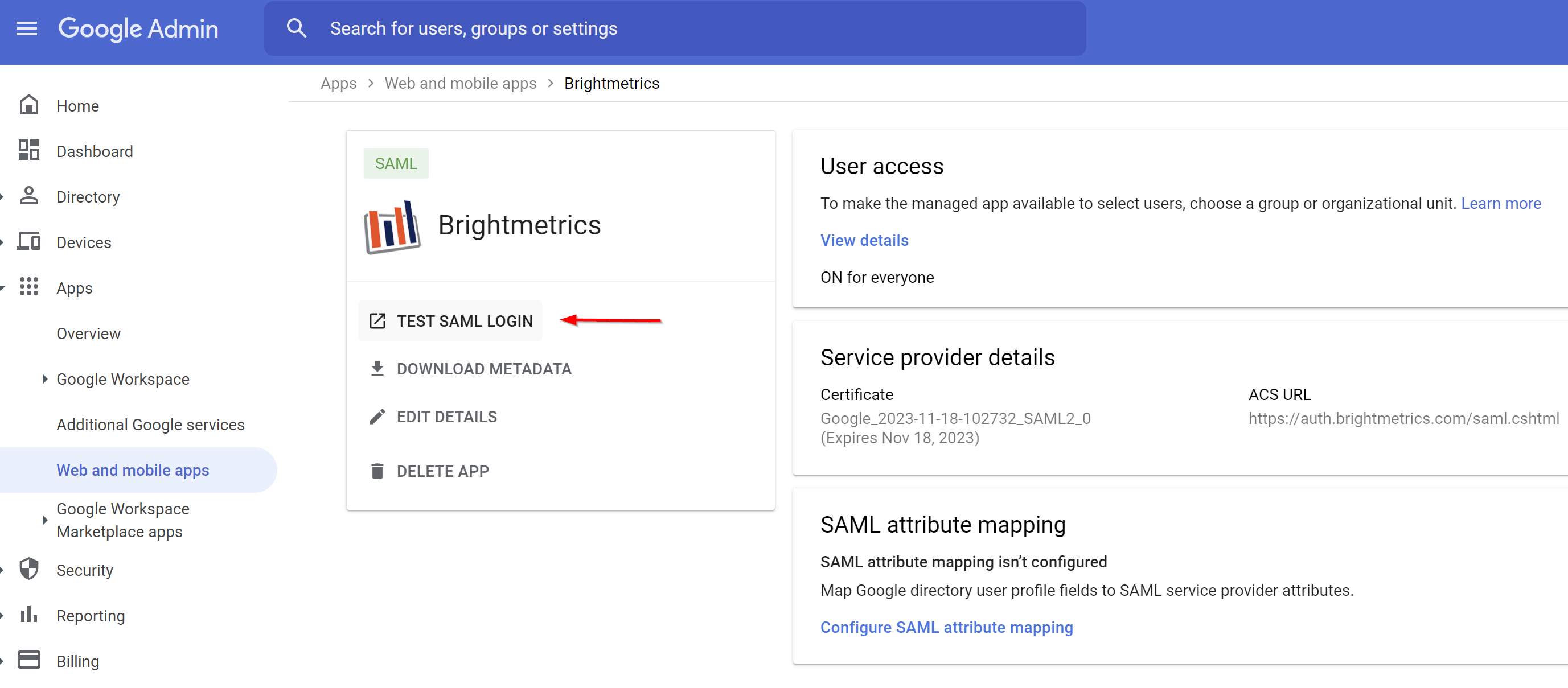This screenshot has width=1568, height=688.
Task: Open Additional Google services
Action: 150,425
